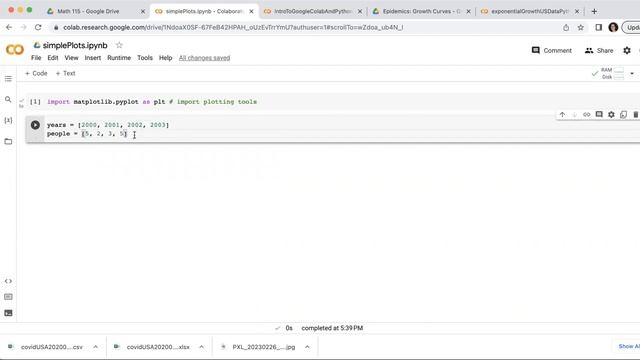
Task: Open Chrome profile avatar
Action: click(x=613, y=27)
